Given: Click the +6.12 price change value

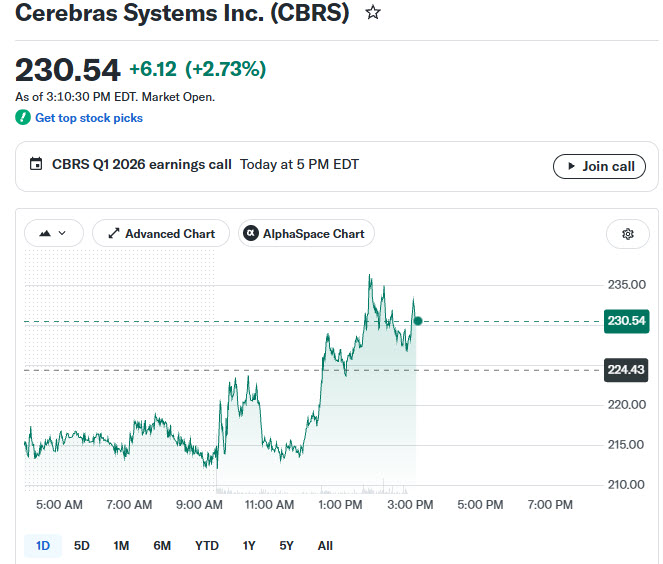Looking at the screenshot, I should click(153, 69).
